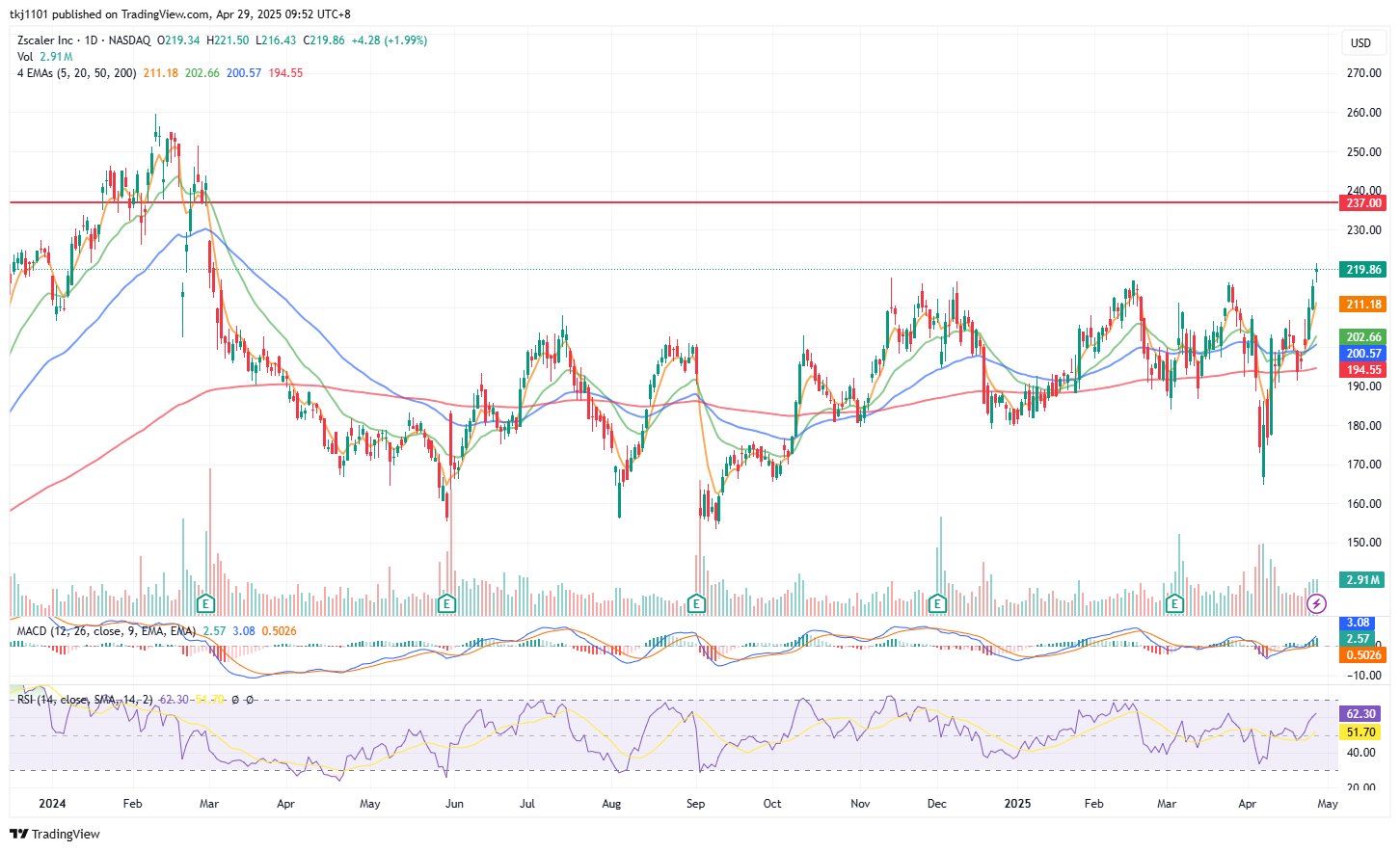This screenshot has height=851, width=1400.
Task: Click the 2025 label on time axis
Action: (1017, 803)
